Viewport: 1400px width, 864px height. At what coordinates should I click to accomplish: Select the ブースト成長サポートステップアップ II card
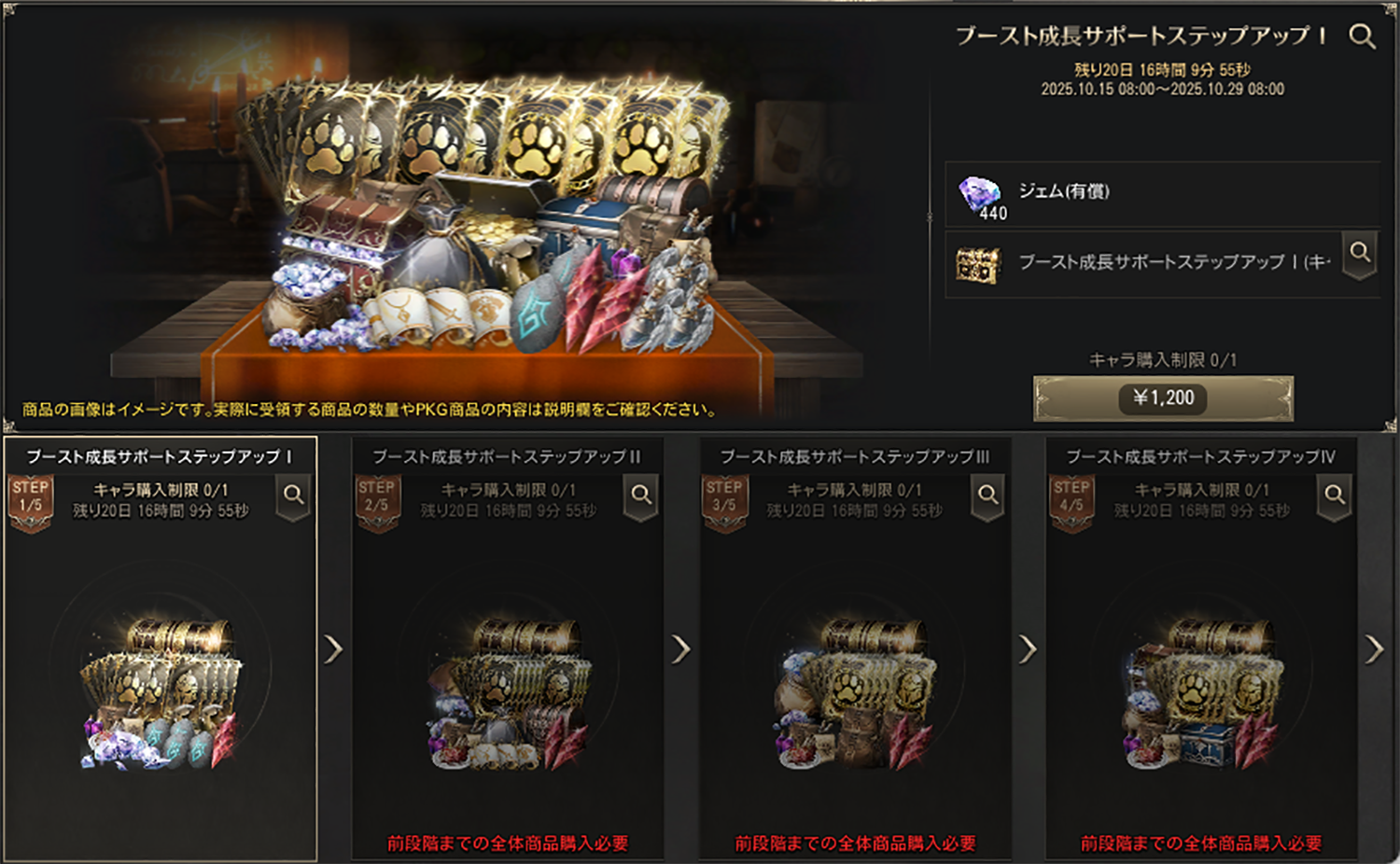pos(507,648)
